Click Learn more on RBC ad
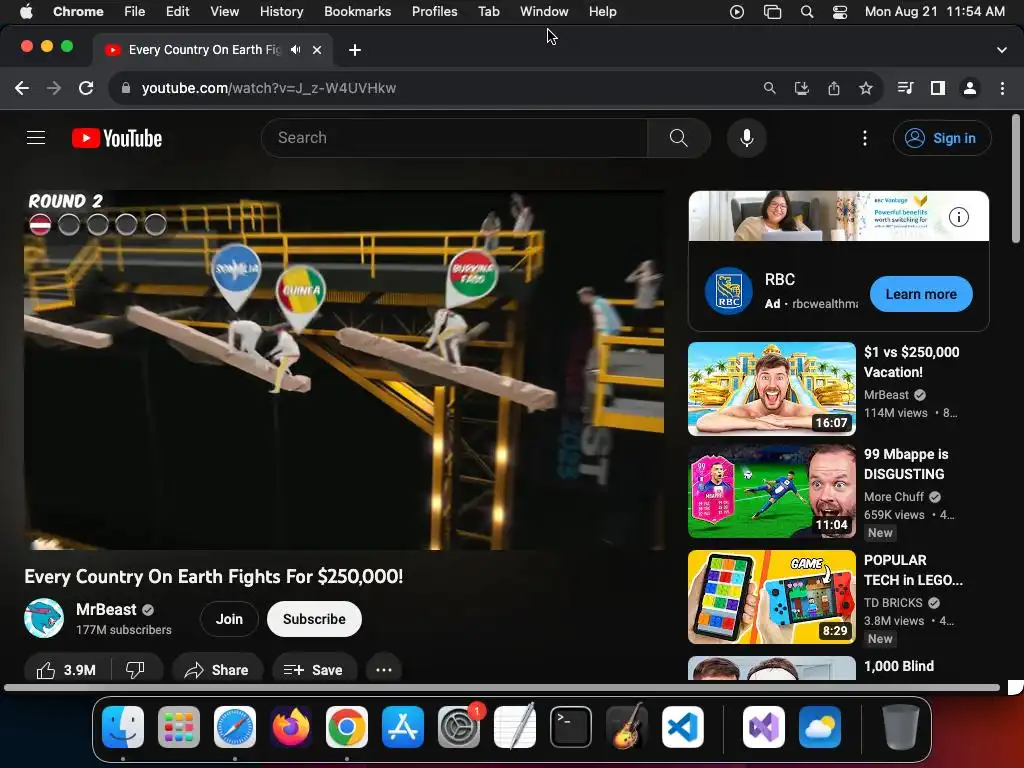The width and height of the screenshot is (1024, 768). pyautogui.click(x=921, y=294)
